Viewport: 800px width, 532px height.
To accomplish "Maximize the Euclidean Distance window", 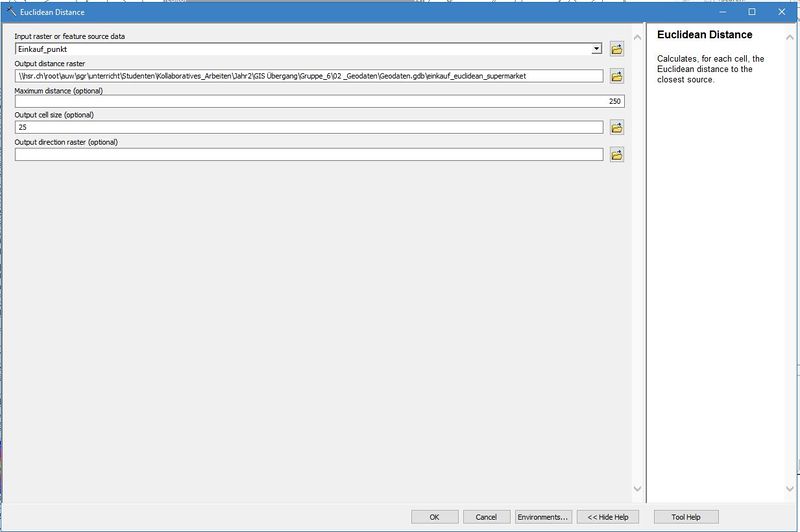I will 752,12.
